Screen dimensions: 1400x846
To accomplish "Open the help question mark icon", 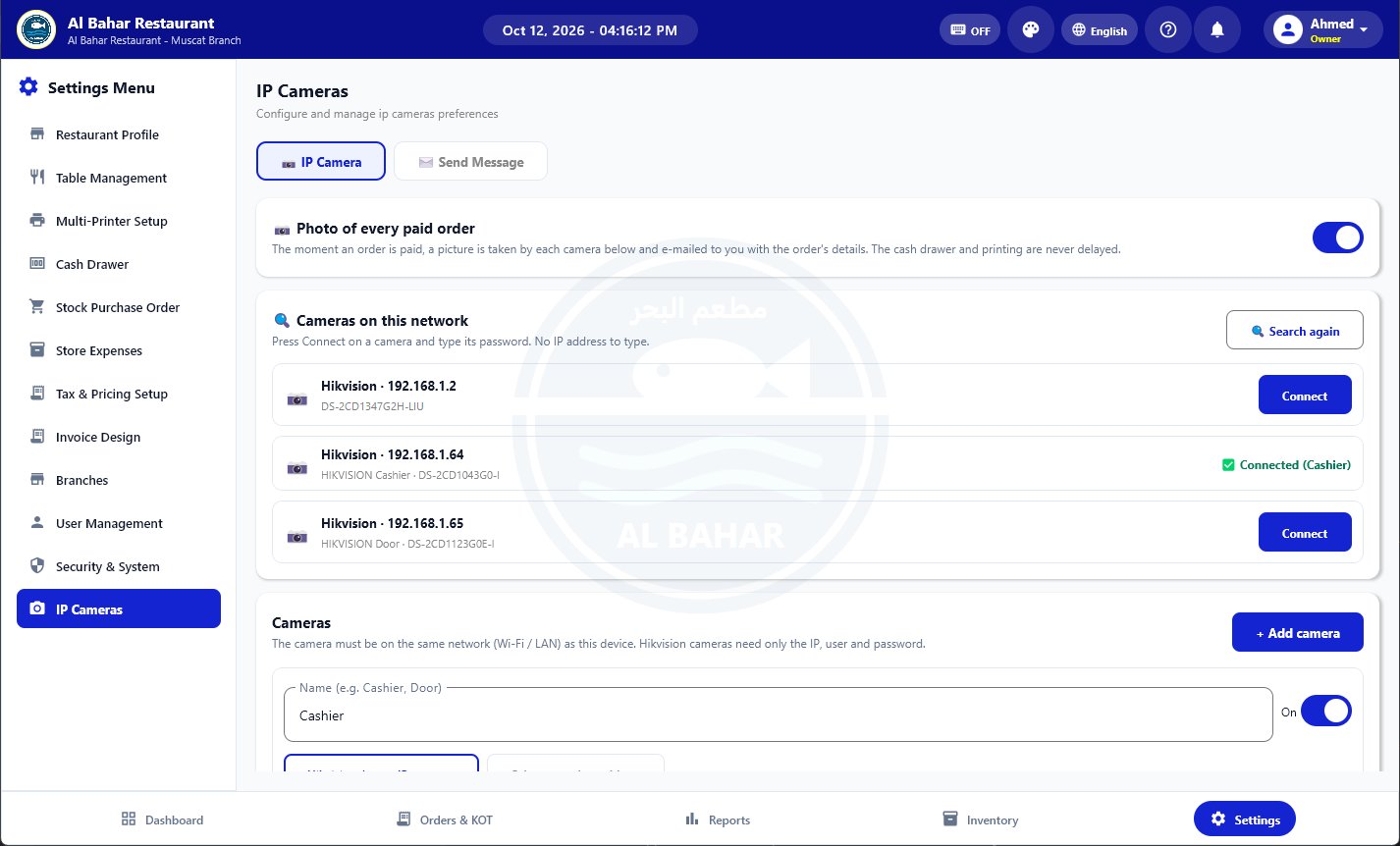I will (1168, 29).
